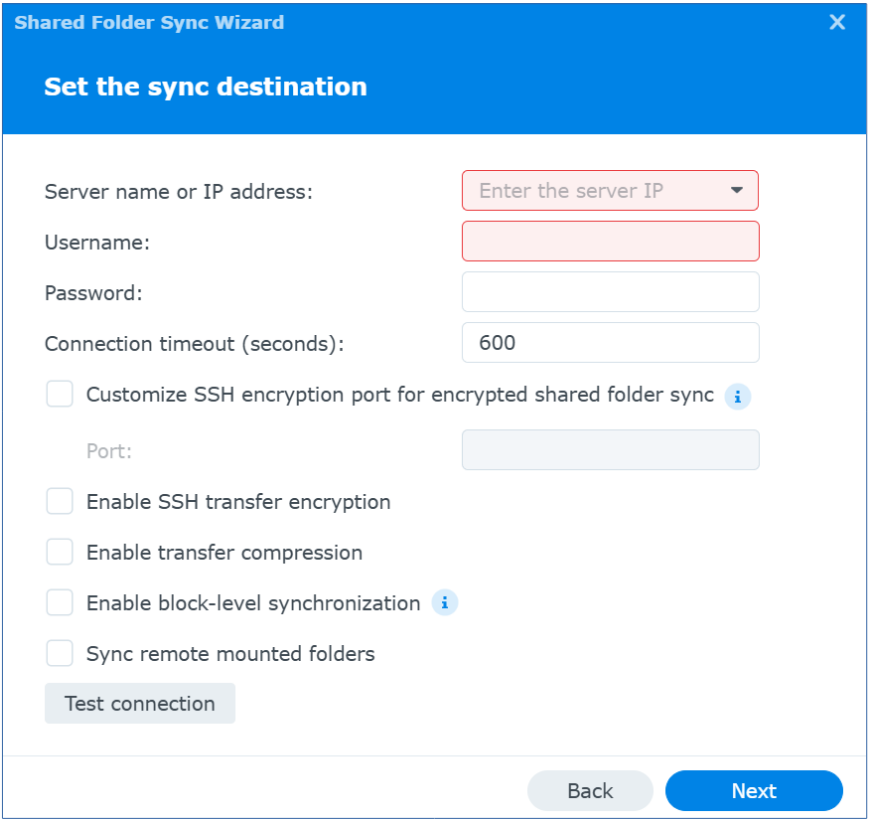880x821 pixels.
Task: Open block-level synchronization info icon
Action: 445,603
